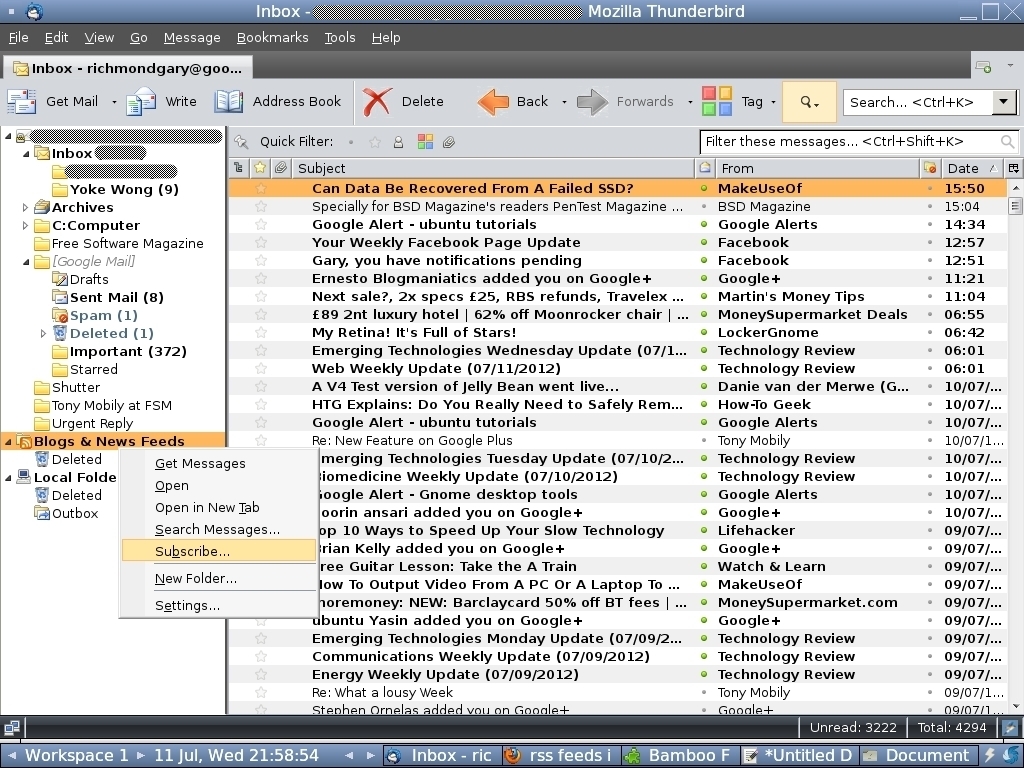The height and width of the screenshot is (768, 1024).
Task: Click the grey Forwards arrow icon
Action: 592,102
